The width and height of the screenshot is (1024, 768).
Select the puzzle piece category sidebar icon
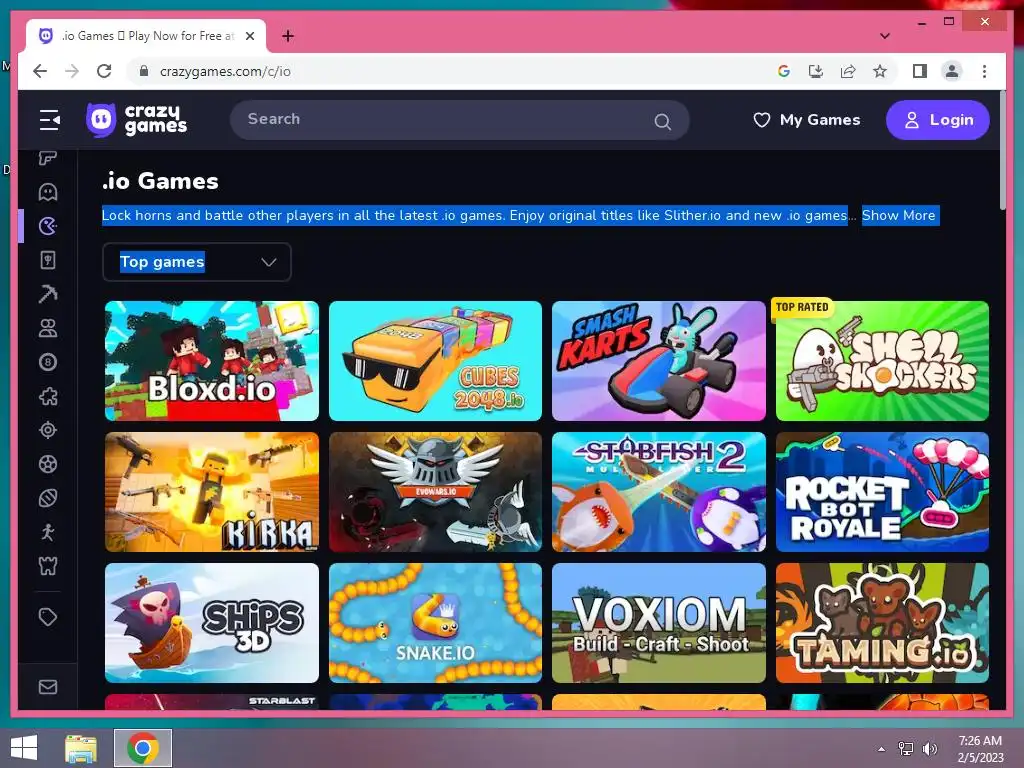pyautogui.click(x=48, y=396)
